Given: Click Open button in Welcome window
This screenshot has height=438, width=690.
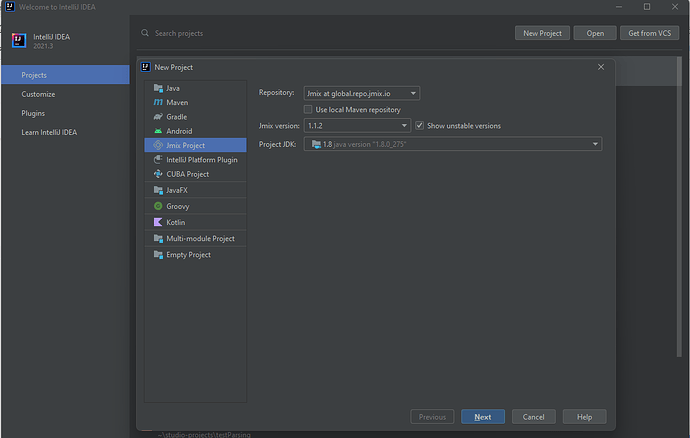Looking at the screenshot, I should 595,33.
